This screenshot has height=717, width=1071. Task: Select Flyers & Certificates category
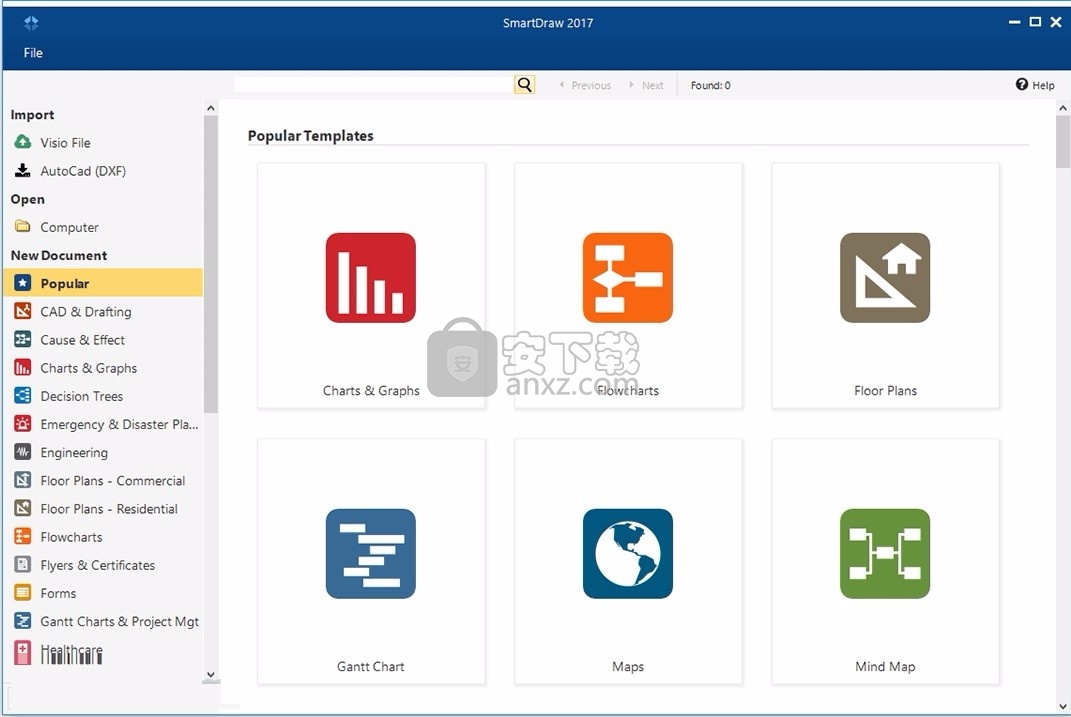click(x=98, y=565)
